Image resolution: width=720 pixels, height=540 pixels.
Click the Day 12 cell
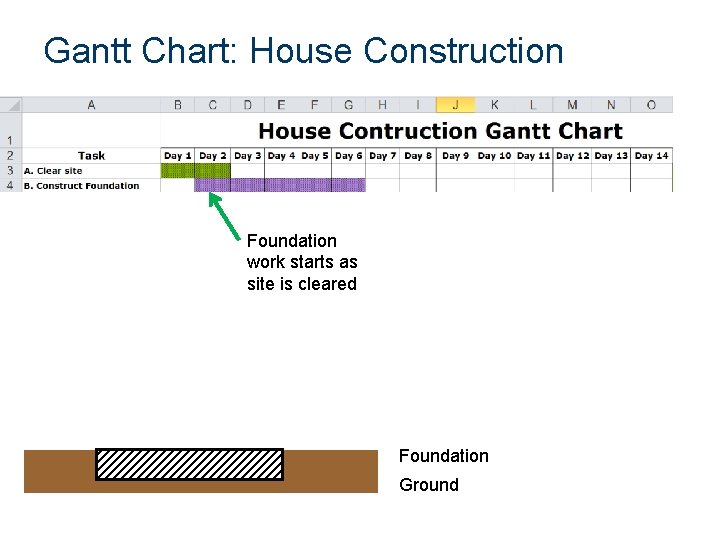(x=572, y=156)
